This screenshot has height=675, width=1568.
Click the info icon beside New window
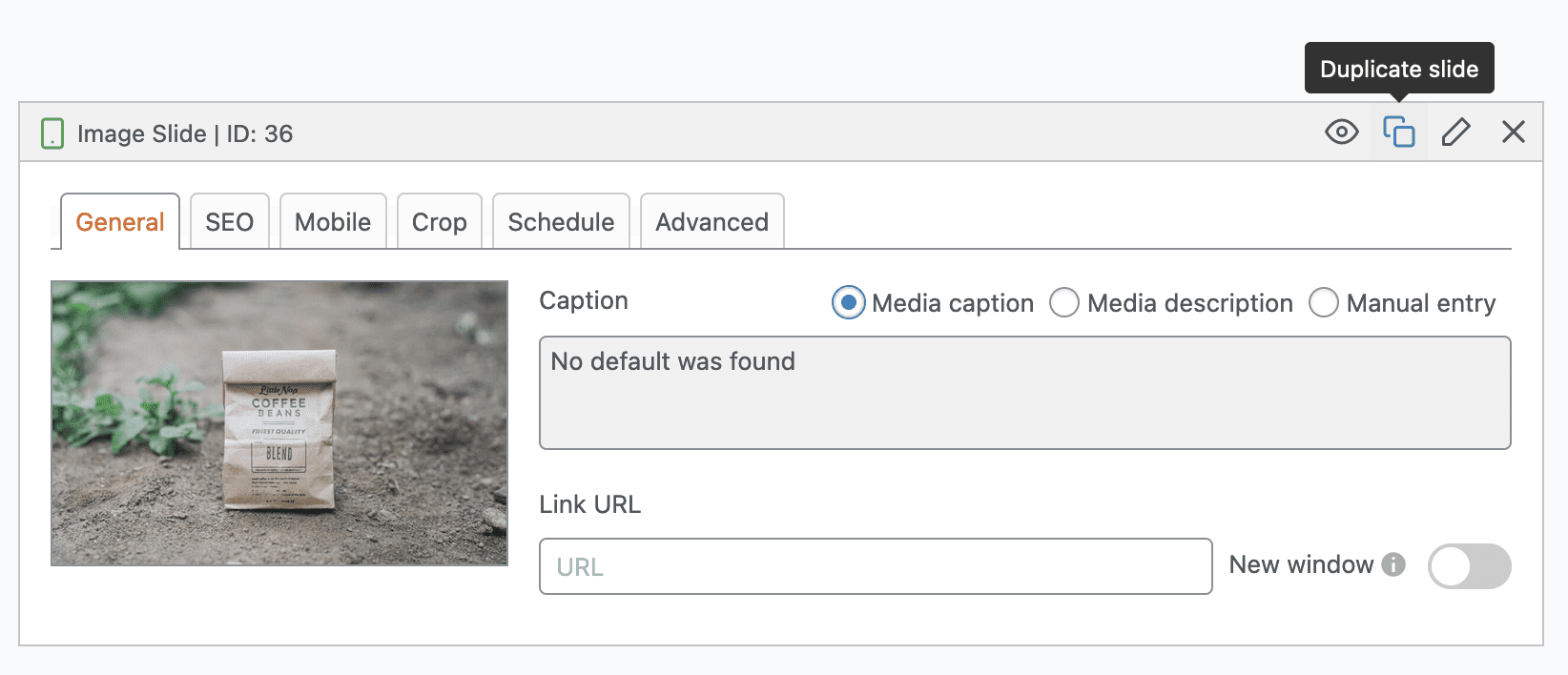tap(1393, 564)
